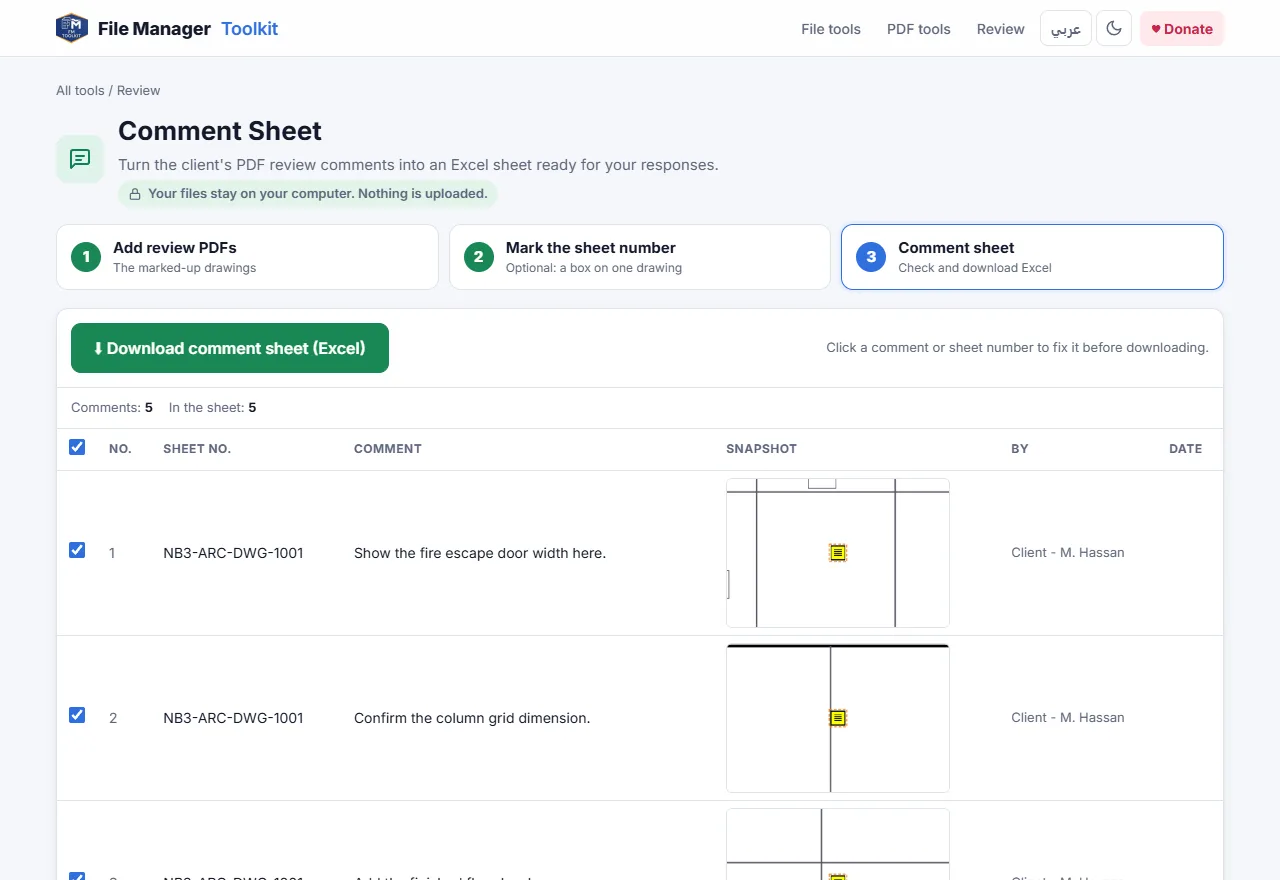Click the hint about fixing comments before downloading
Image resolution: width=1280 pixels, height=880 pixels.
point(1017,348)
